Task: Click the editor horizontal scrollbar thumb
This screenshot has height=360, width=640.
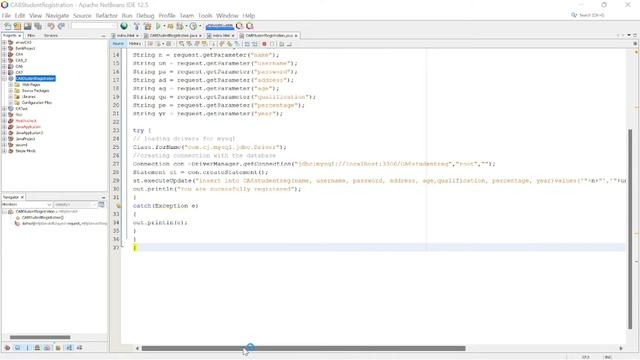Action: (303, 348)
